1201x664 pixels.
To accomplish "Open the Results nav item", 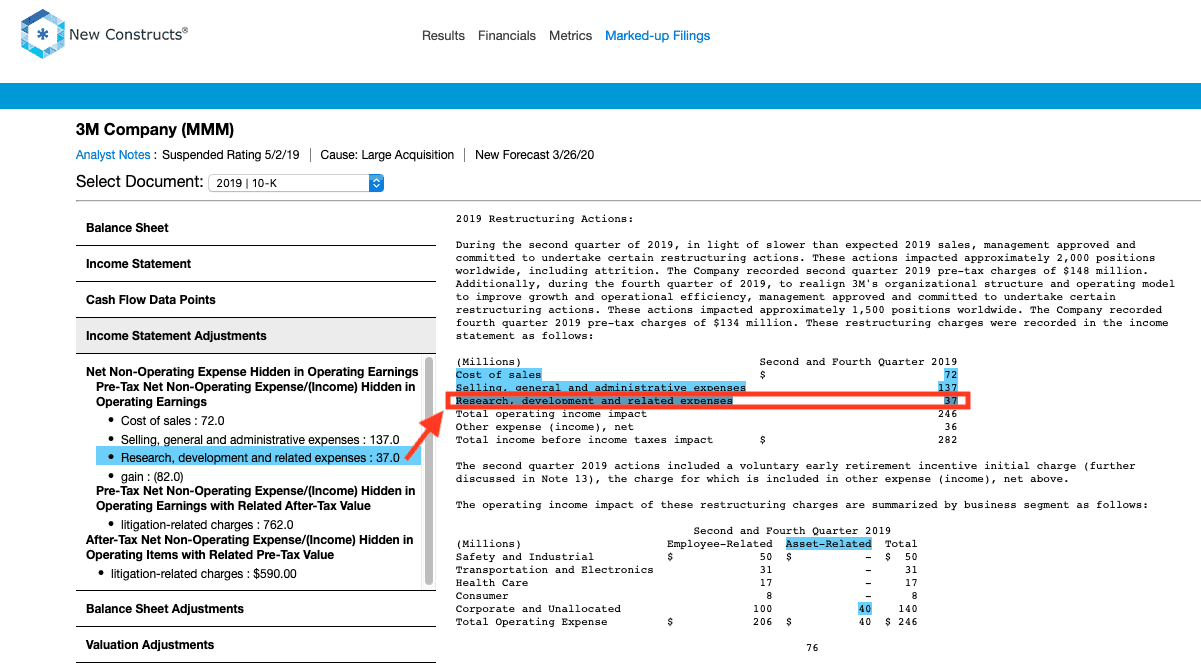I will tap(443, 36).
